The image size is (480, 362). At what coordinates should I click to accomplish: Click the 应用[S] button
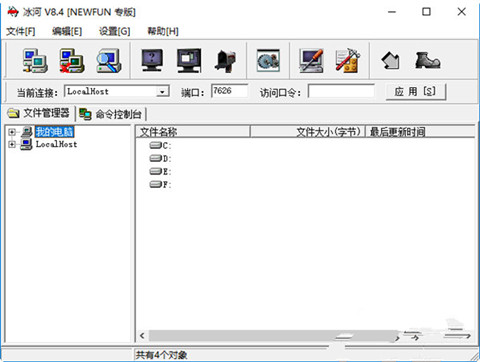point(416,91)
